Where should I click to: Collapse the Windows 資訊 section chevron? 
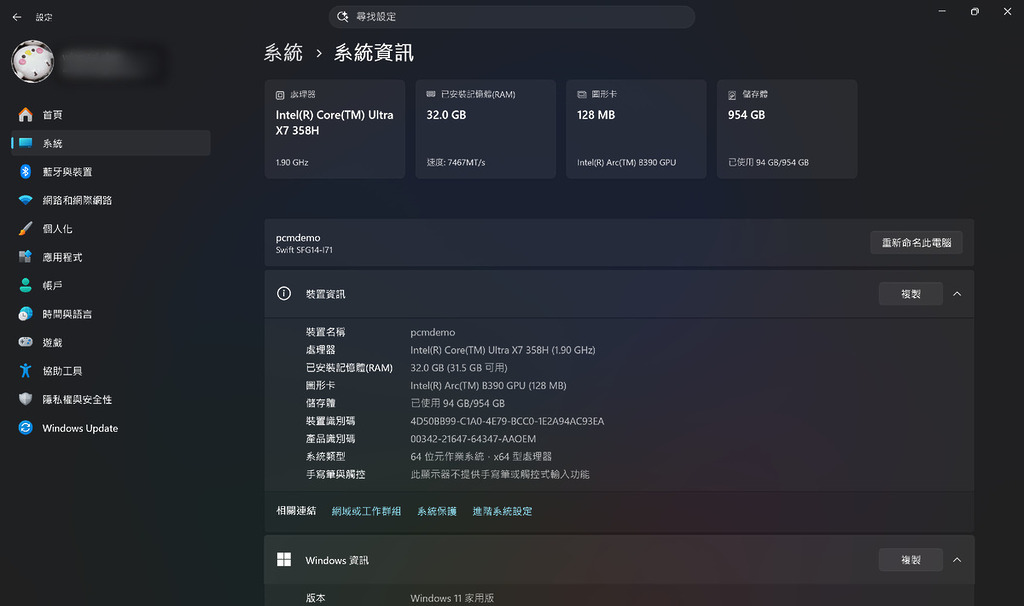coord(957,560)
